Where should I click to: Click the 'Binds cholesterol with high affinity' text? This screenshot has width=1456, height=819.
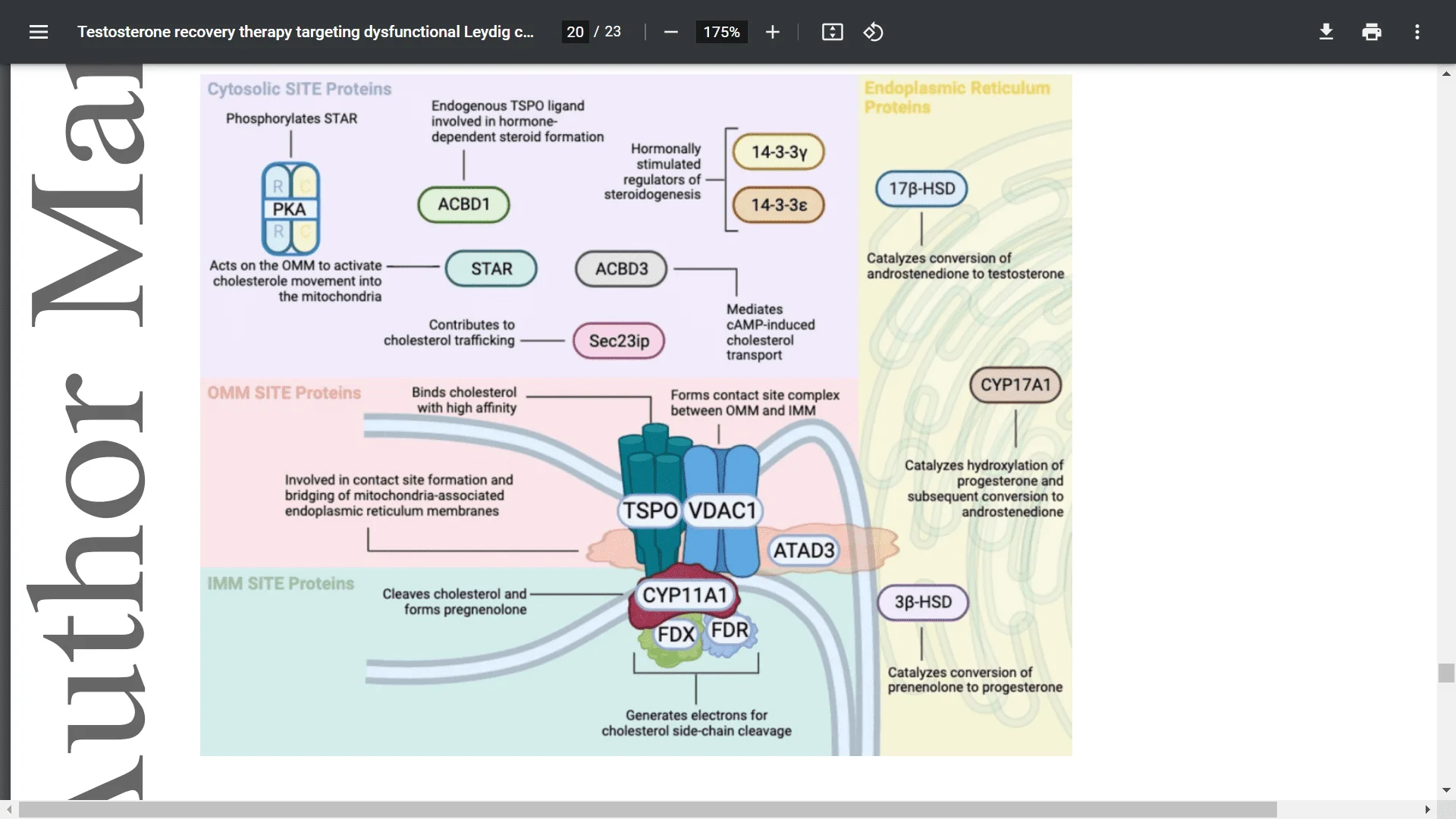pyautogui.click(x=464, y=400)
